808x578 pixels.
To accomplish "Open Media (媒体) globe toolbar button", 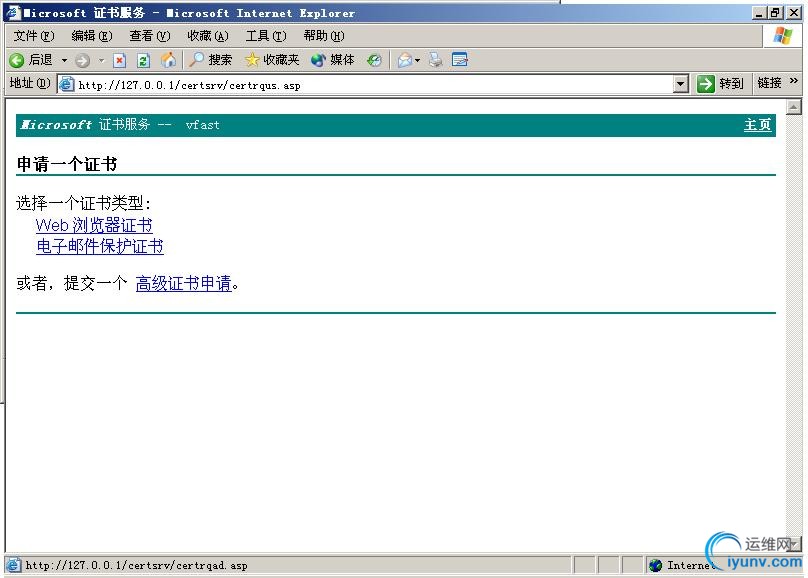I will 333,60.
